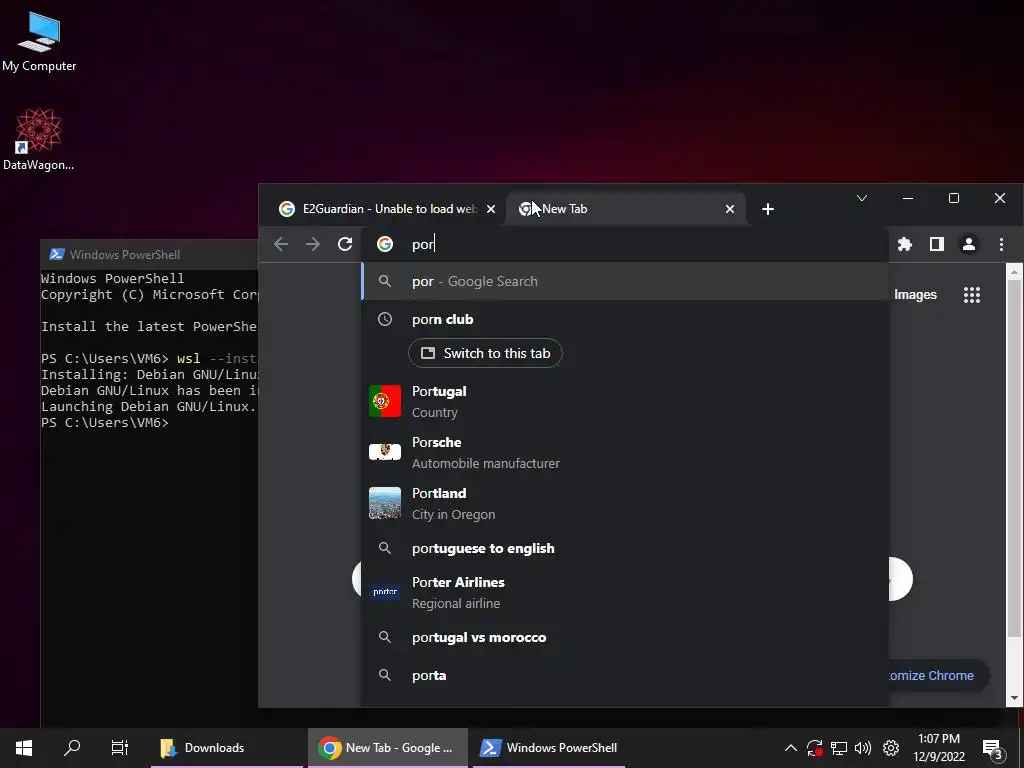The height and width of the screenshot is (768, 1024).
Task: Minimize the Chrome window
Action: point(908,198)
